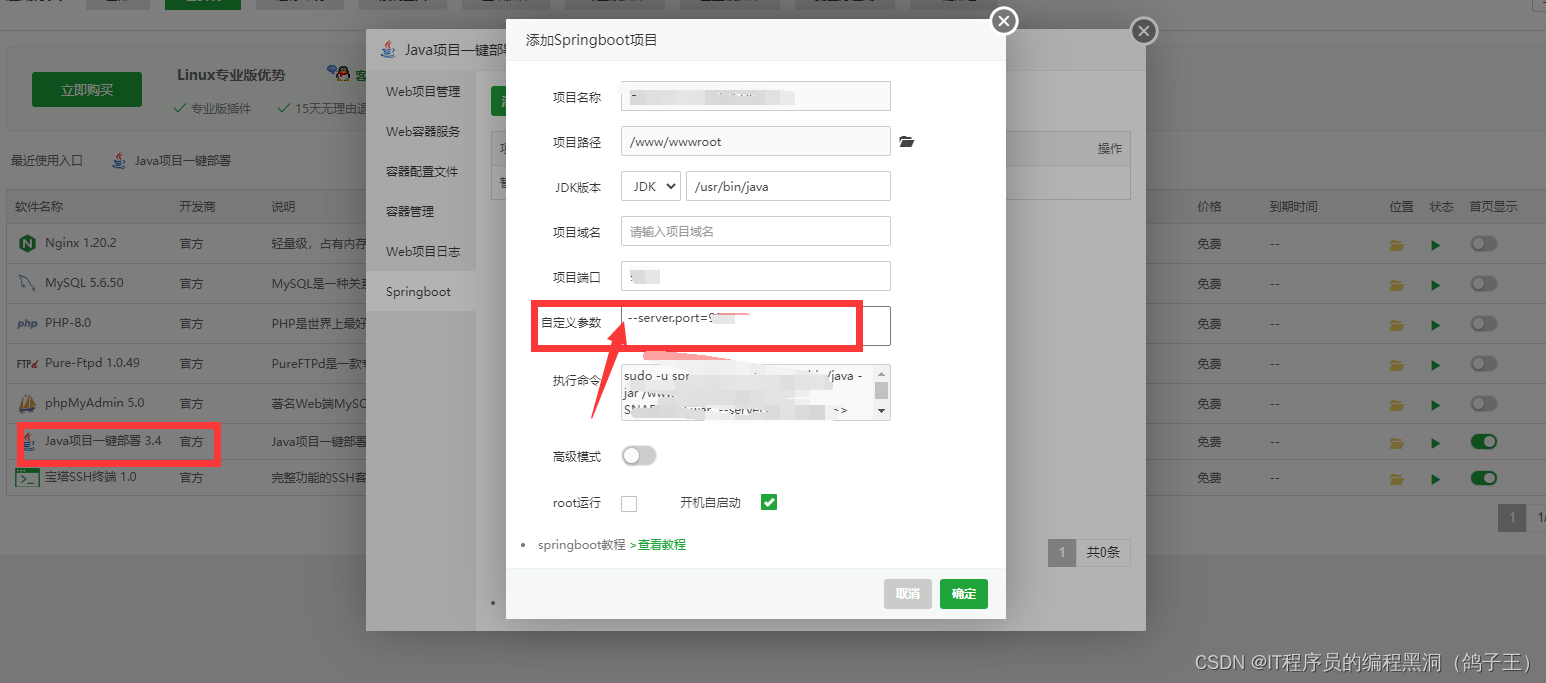Screen dimensions: 1546x683
Task: Click the status play icon for Java项目一键部署
Action: point(1436,442)
